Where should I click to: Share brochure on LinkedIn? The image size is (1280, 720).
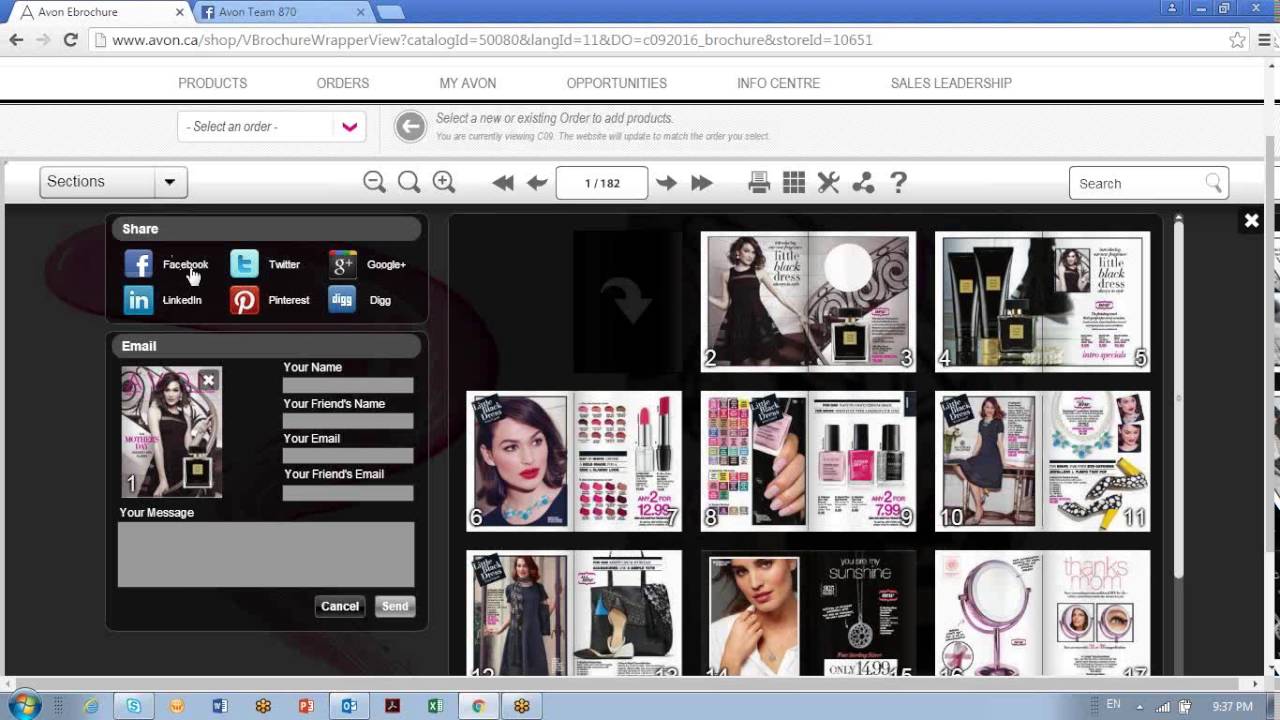coord(163,300)
